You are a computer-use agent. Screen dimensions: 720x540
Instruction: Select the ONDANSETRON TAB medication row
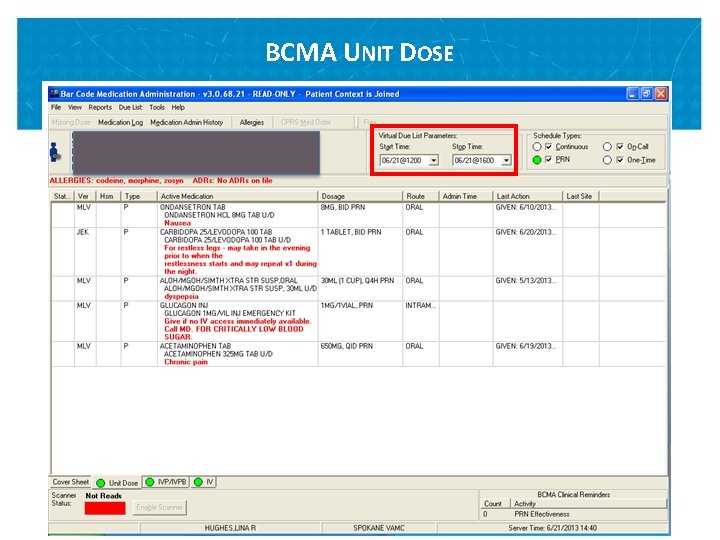point(358,215)
